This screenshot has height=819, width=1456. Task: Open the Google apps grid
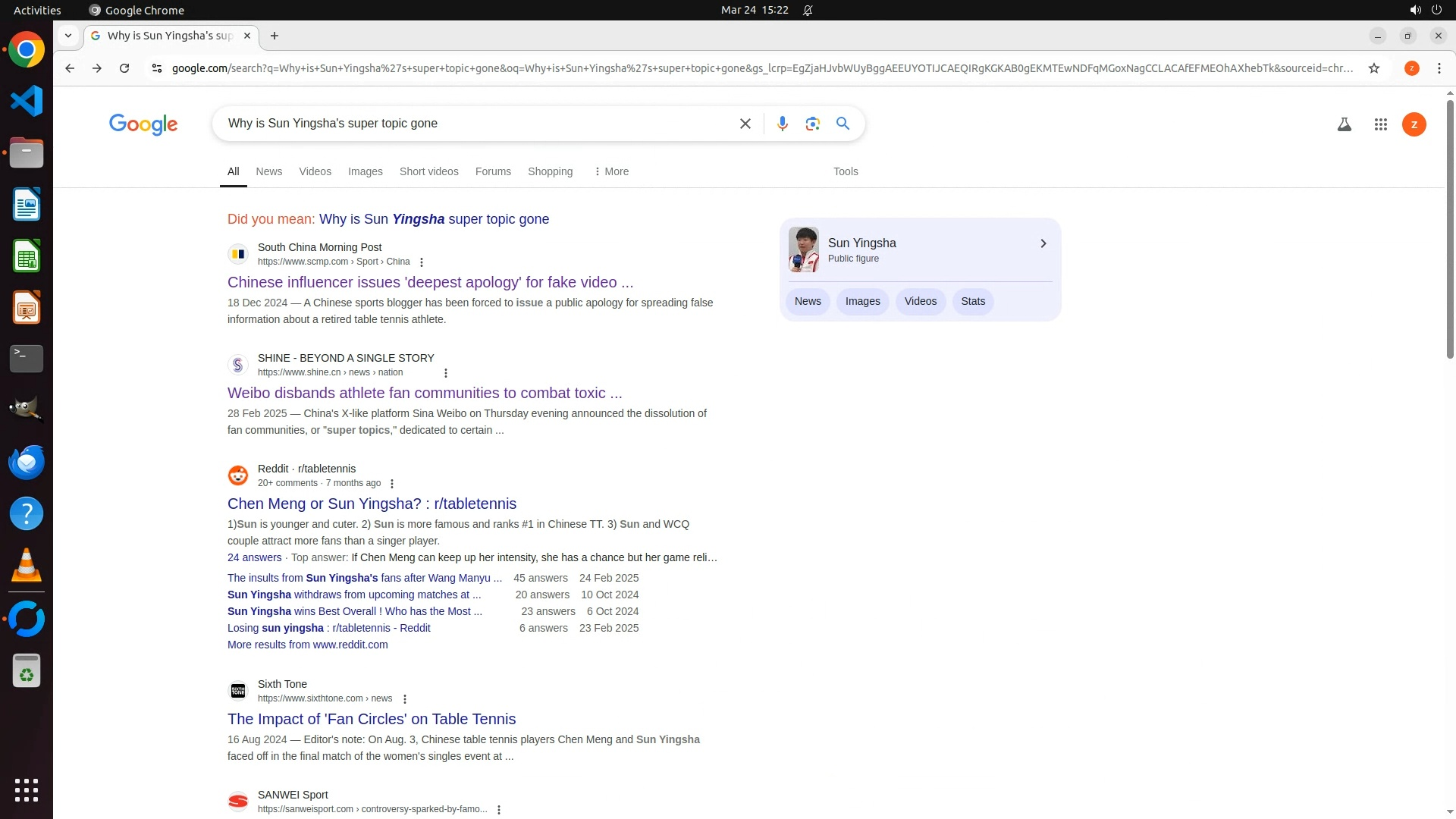[1380, 124]
